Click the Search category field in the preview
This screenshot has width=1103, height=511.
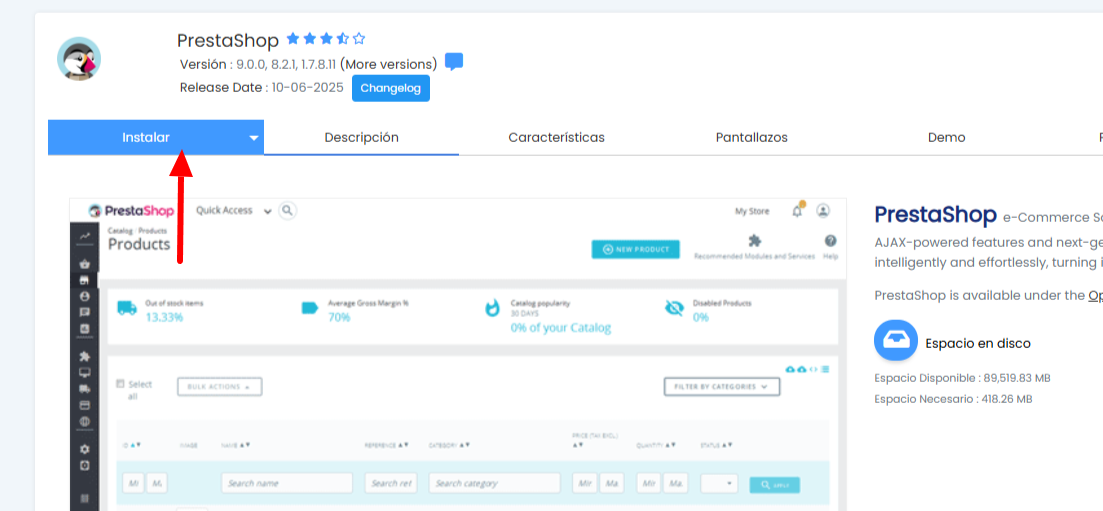[x=495, y=484]
